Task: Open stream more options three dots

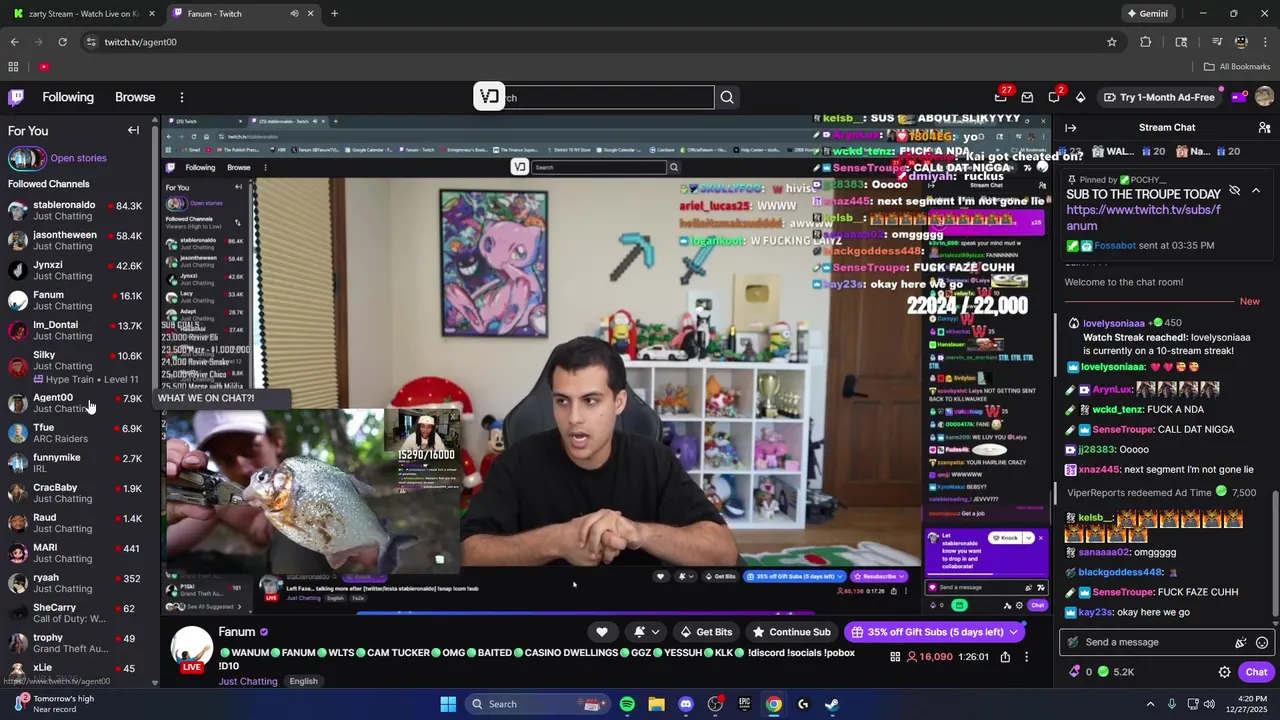Action: [1026, 657]
